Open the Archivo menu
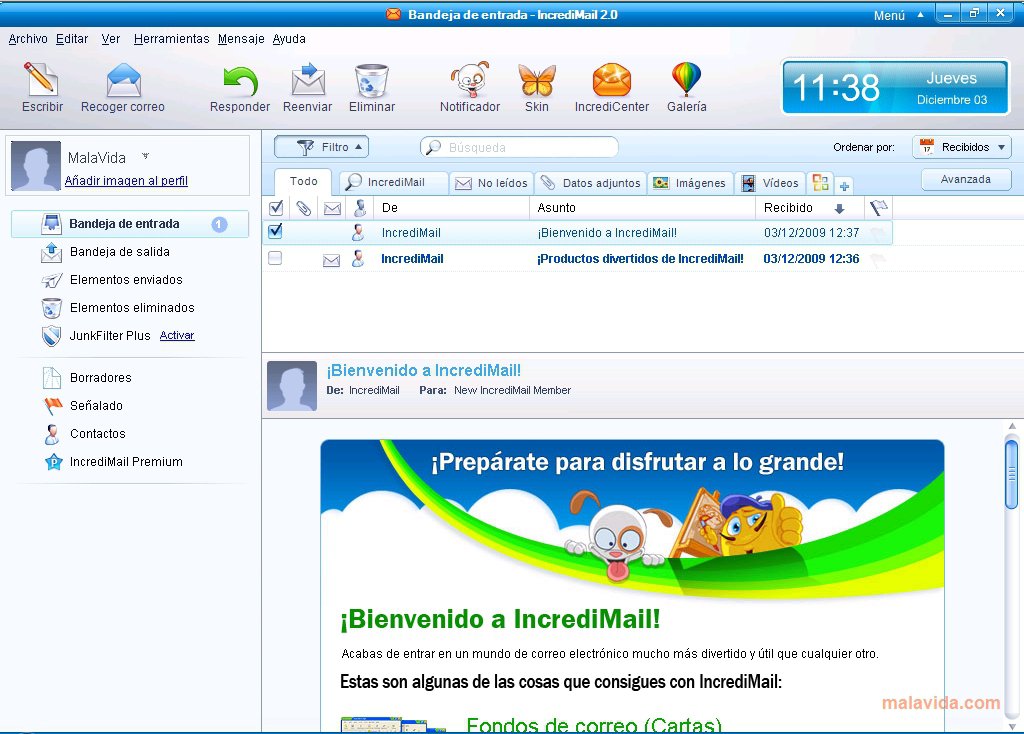1024x734 pixels. (27, 39)
